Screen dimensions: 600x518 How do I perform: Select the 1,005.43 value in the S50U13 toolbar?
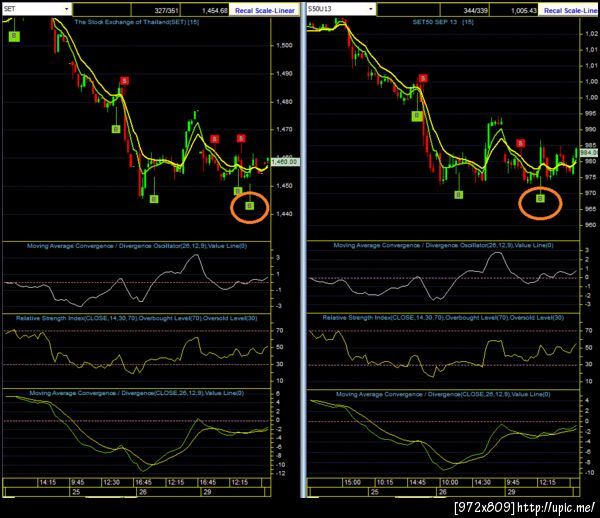(x=524, y=11)
